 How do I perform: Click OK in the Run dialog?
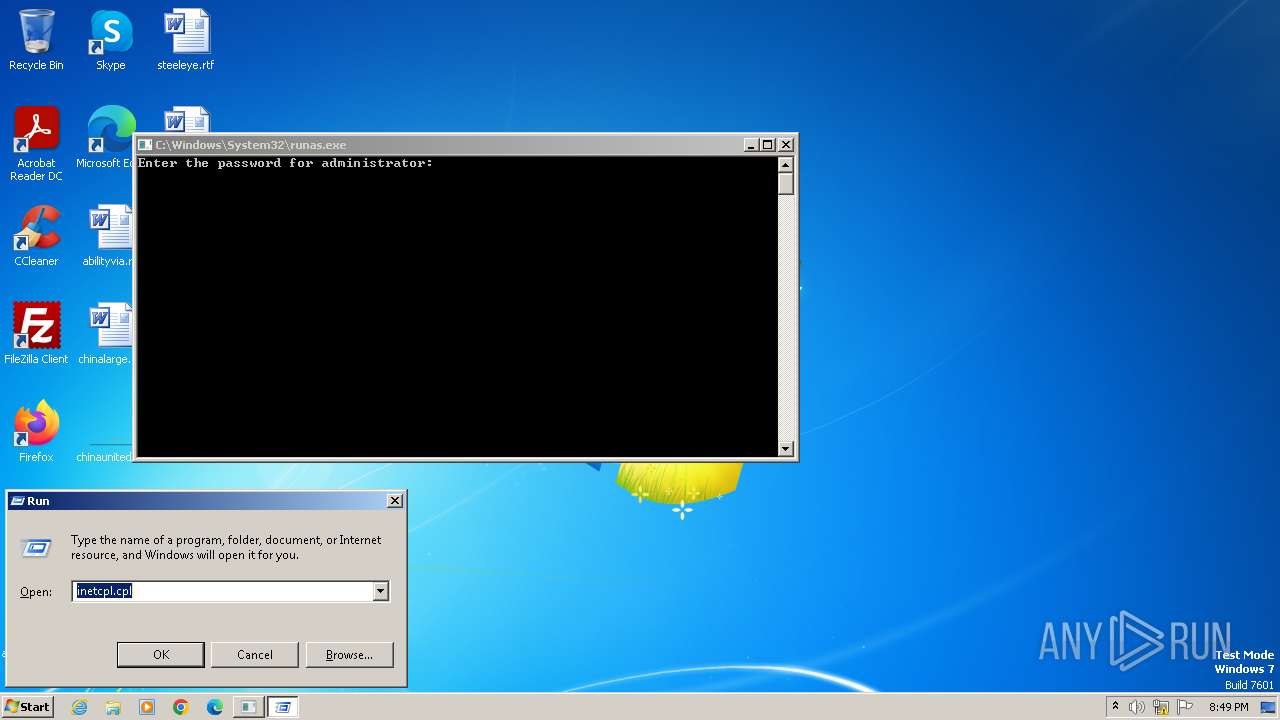pyautogui.click(x=161, y=655)
